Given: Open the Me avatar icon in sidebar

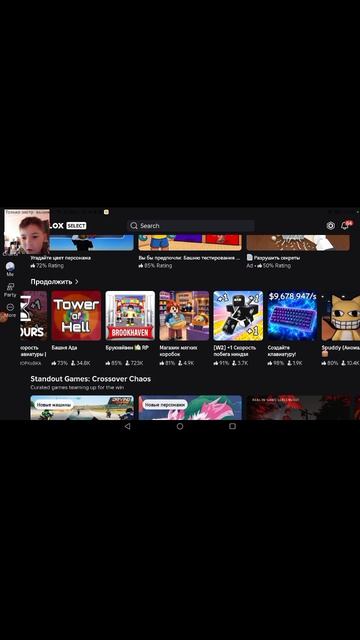Looking at the screenshot, I should (10, 267).
